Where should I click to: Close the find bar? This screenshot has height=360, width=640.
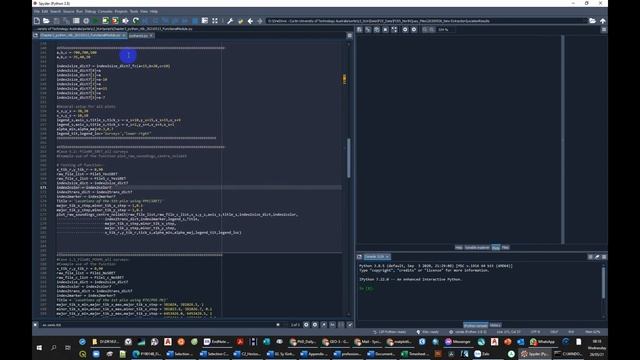tap(36, 324)
